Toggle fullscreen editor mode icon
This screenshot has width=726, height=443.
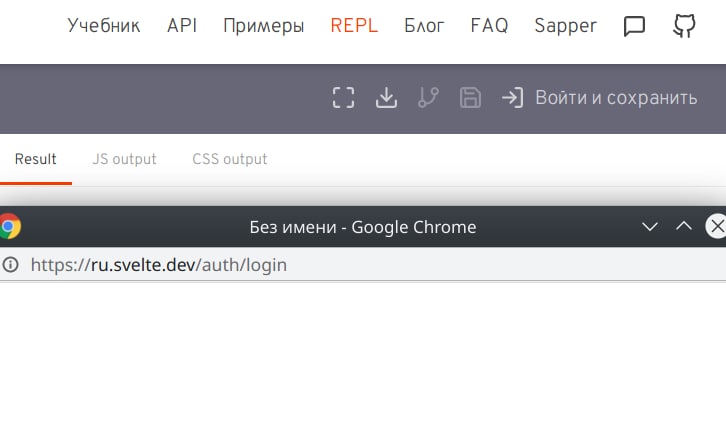(344, 98)
